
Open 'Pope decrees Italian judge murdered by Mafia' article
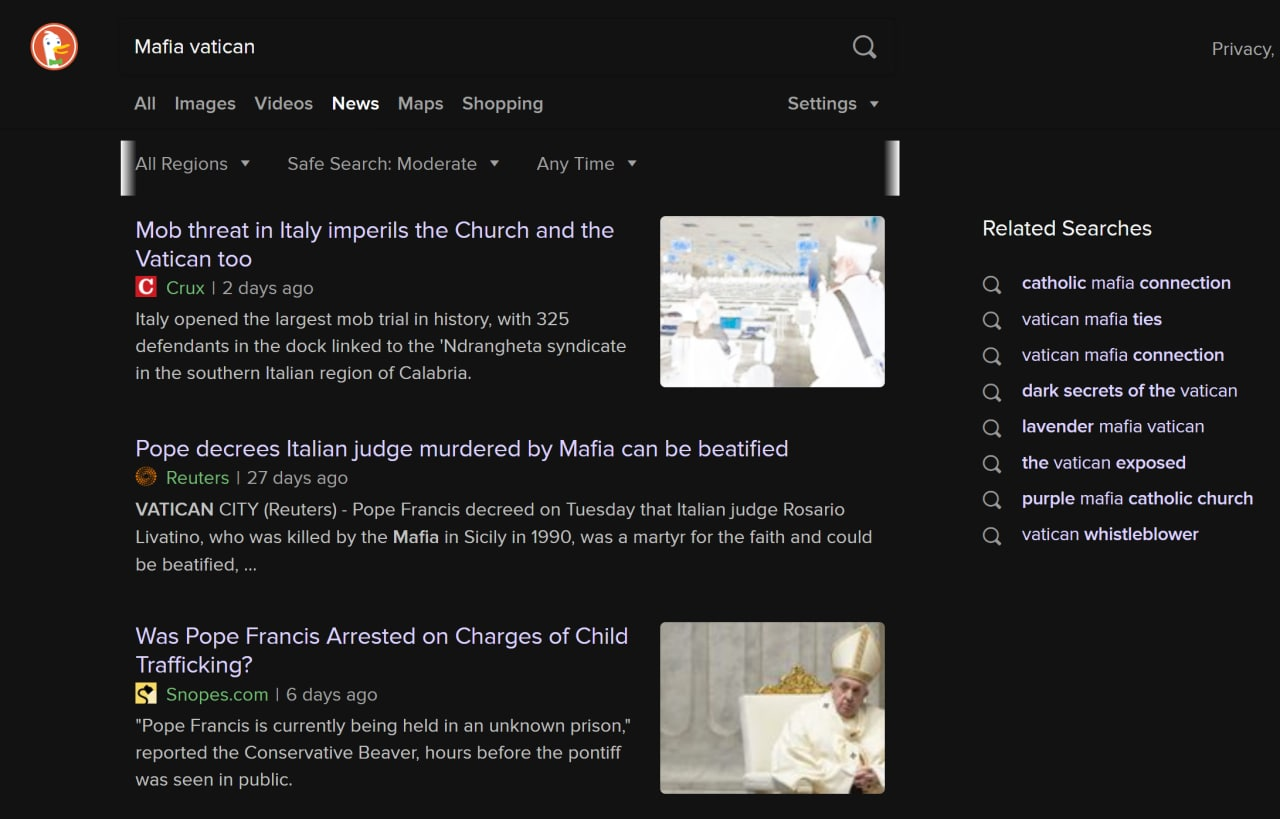pyautogui.click(x=462, y=449)
